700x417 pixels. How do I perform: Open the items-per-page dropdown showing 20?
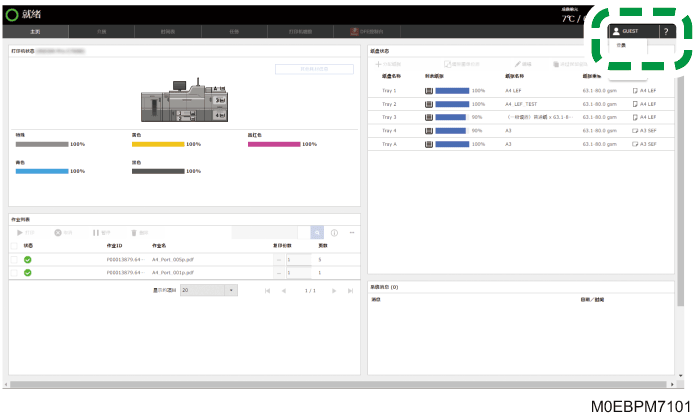[209, 290]
